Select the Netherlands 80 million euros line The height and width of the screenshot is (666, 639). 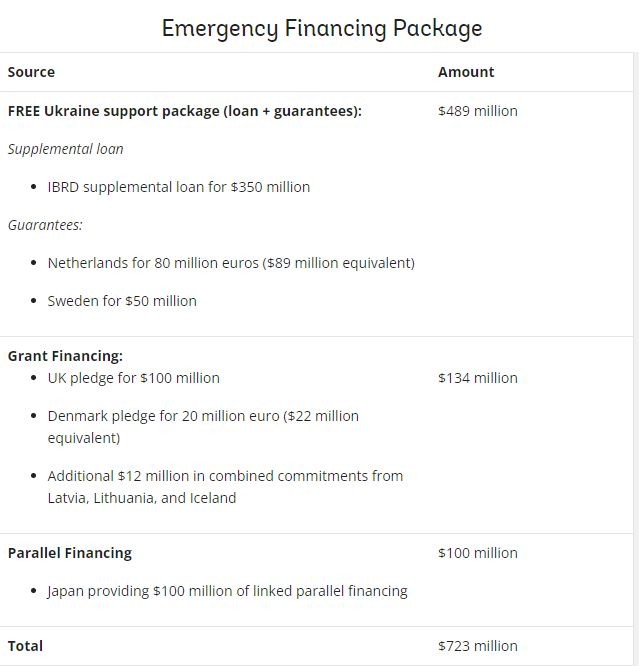tap(230, 263)
